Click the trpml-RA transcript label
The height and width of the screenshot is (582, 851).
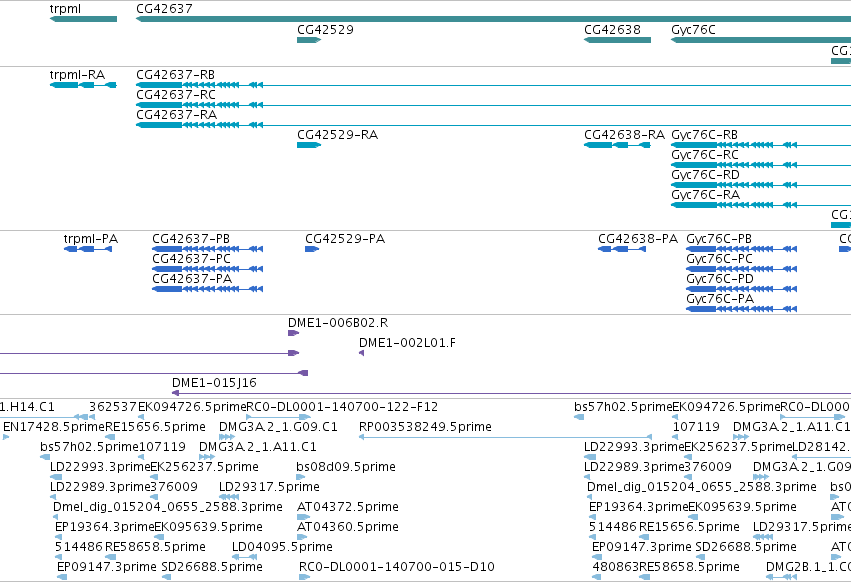77,75
